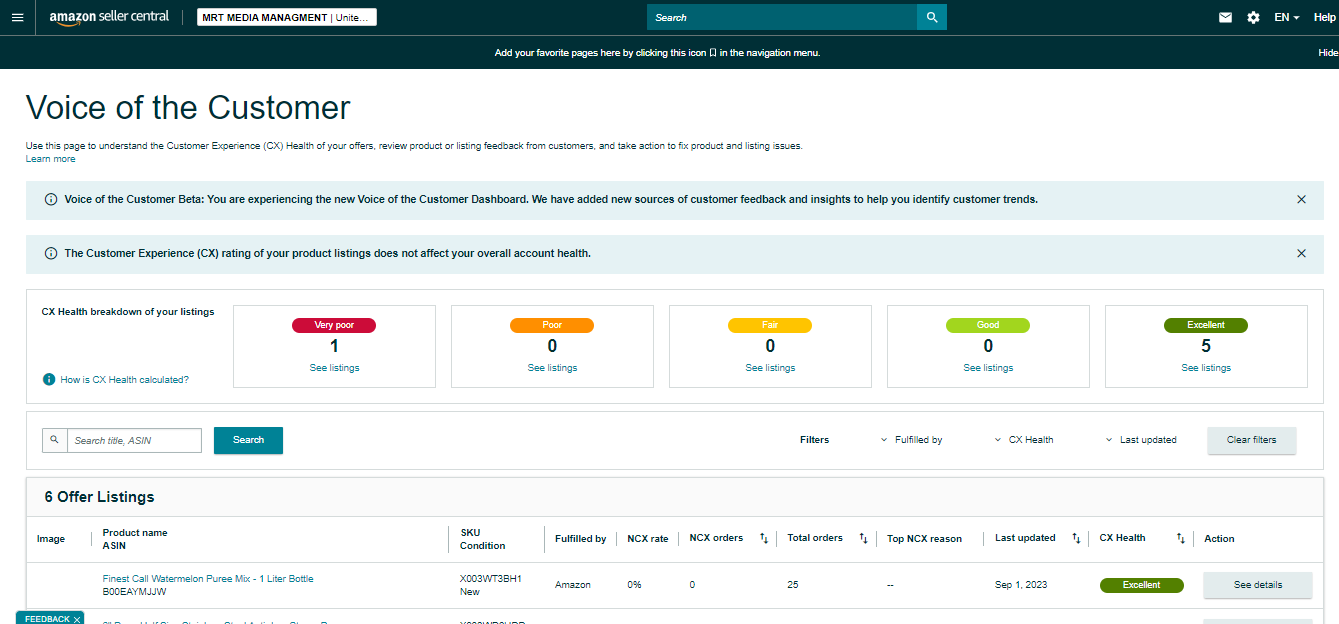Open the Help link in header

coord(1325,18)
